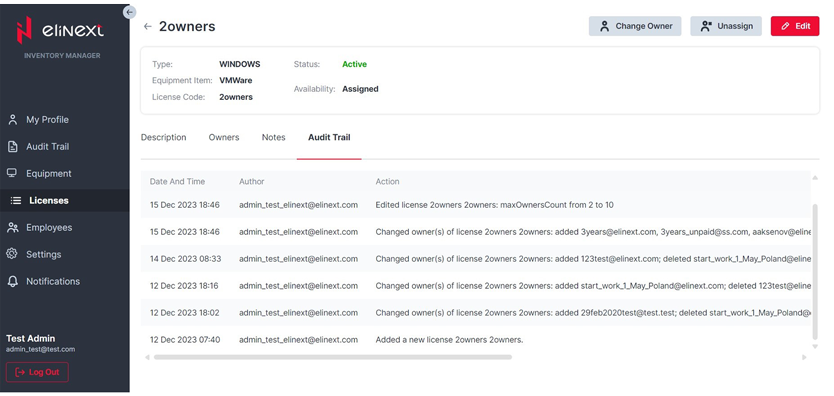
Task: Click the Equipment monitor icon
Action: pos(13,173)
